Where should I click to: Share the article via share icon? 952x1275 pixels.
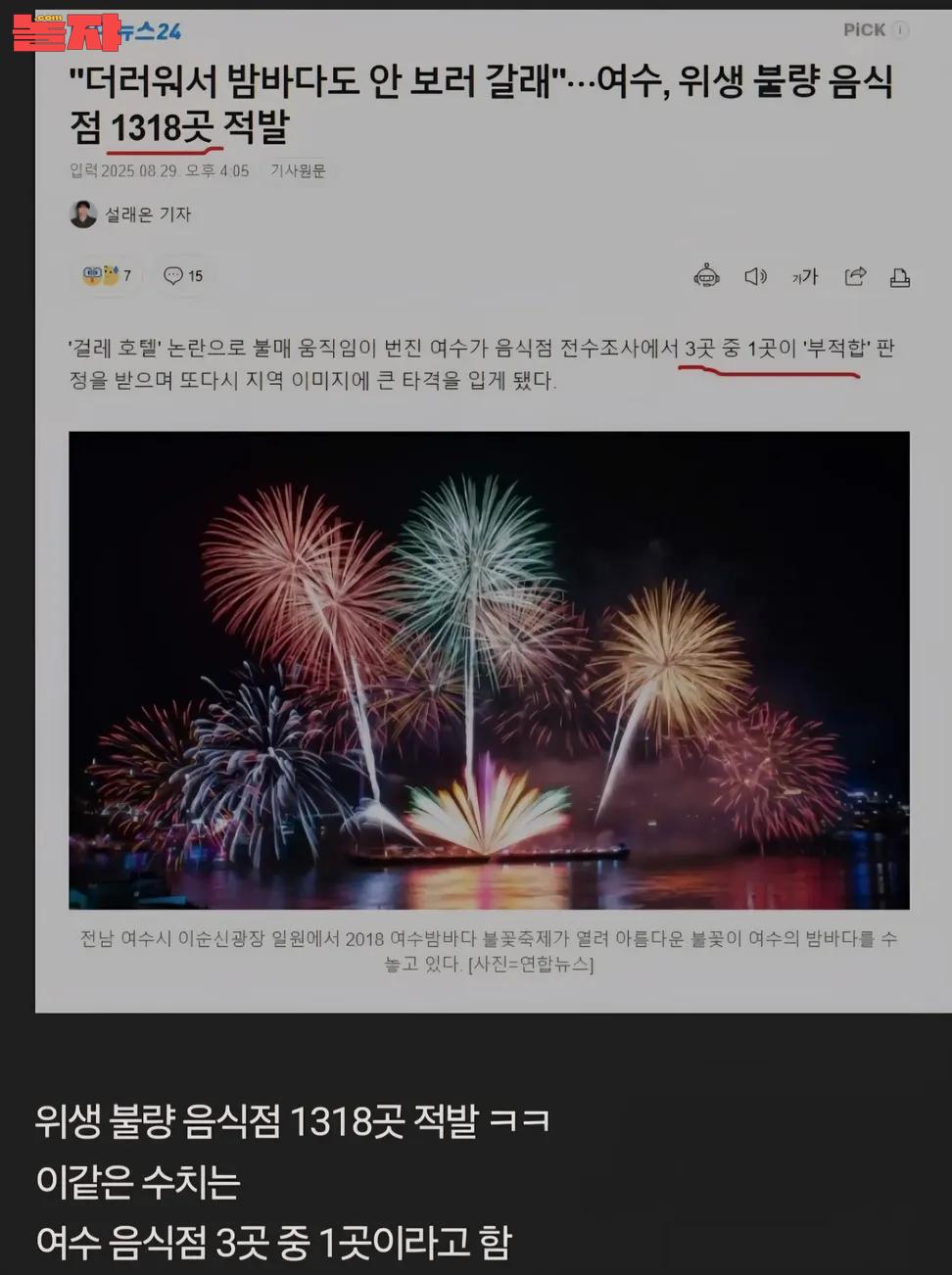tap(855, 276)
